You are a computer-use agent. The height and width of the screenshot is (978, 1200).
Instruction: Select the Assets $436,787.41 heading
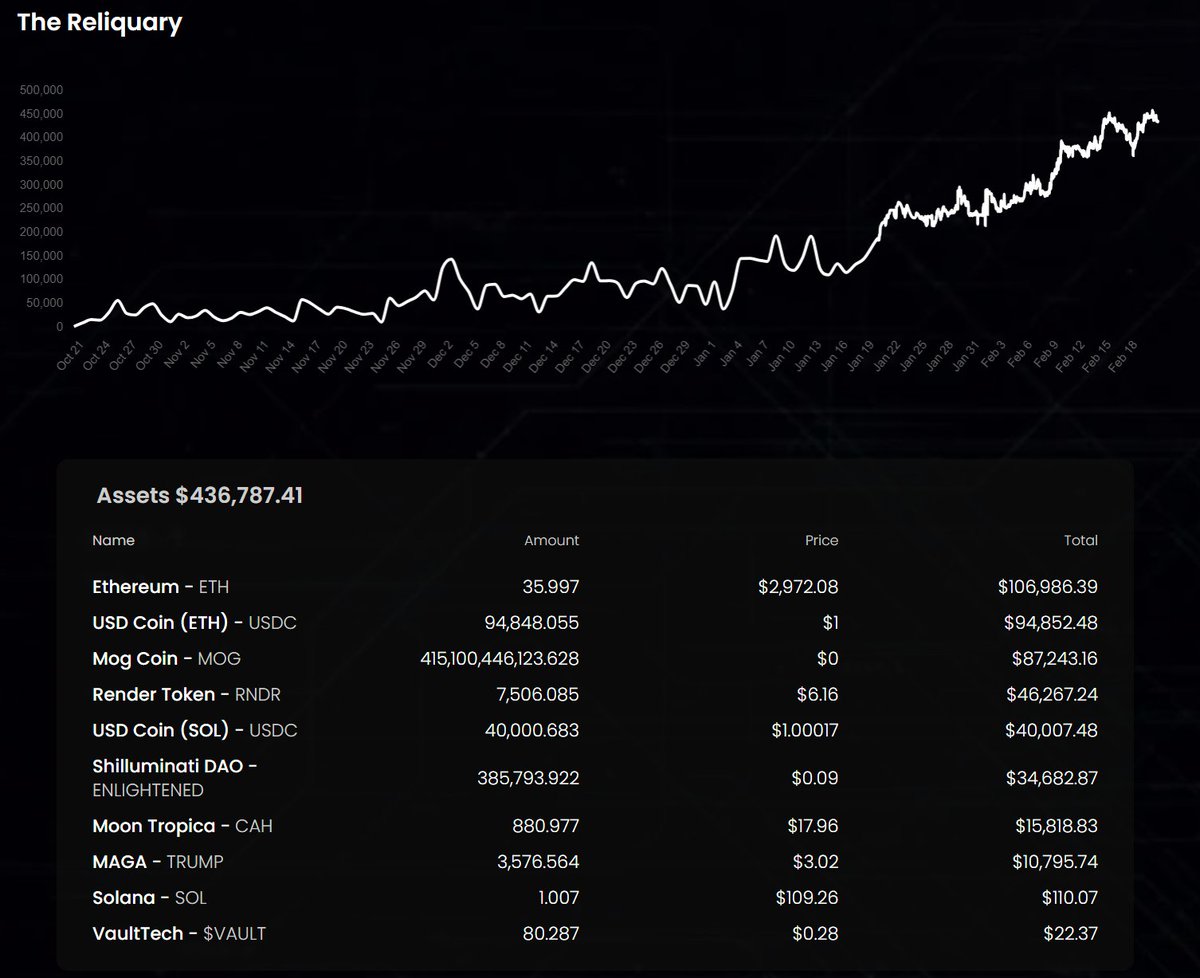(x=199, y=495)
